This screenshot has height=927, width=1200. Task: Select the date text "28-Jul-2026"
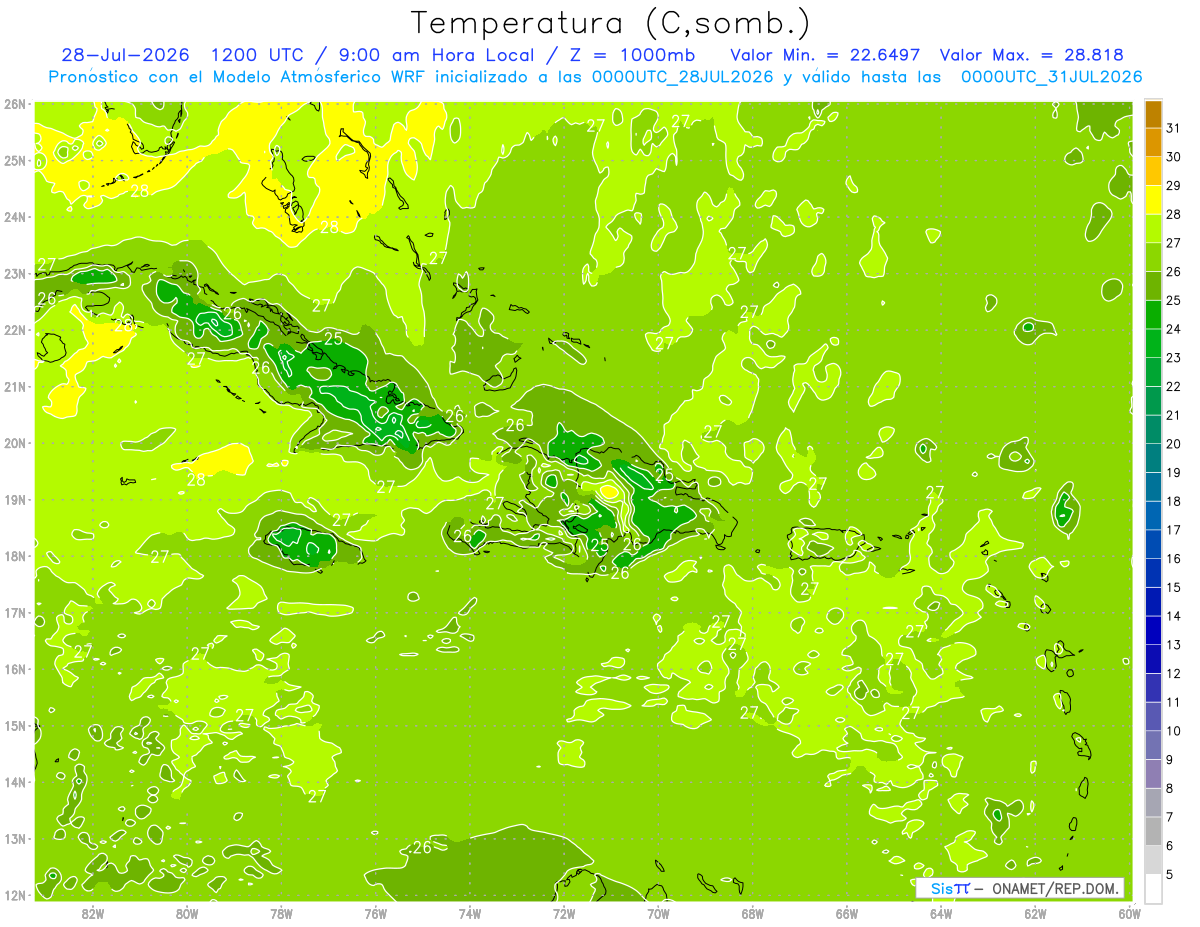tap(127, 55)
